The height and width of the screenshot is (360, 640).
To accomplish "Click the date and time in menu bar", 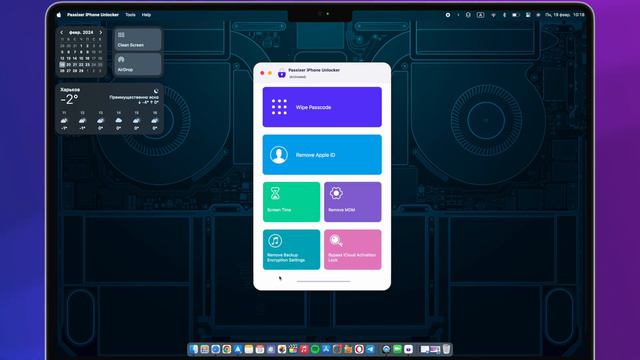I will [x=564, y=15].
